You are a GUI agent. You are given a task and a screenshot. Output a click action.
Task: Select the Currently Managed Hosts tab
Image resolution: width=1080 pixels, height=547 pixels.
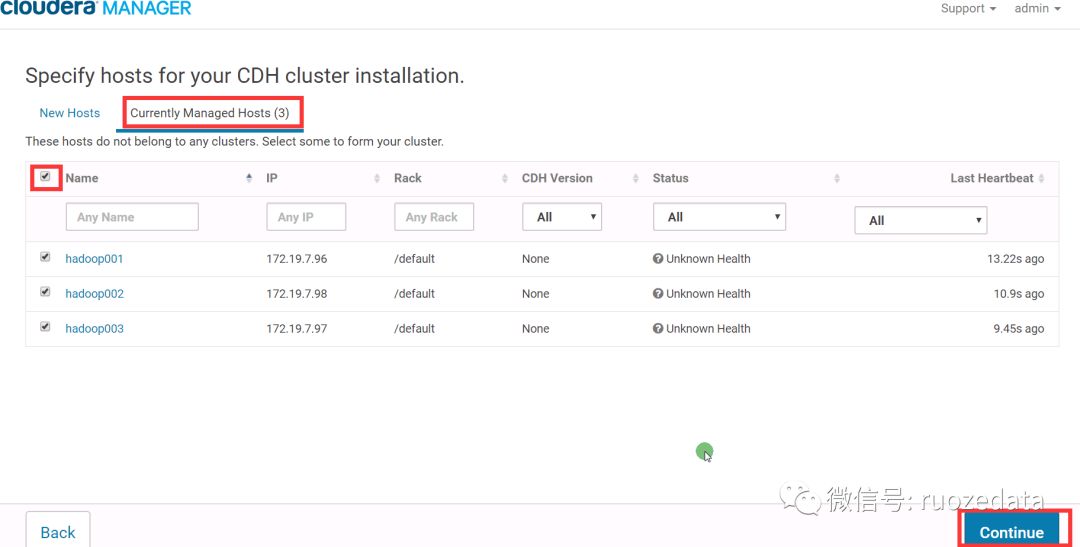click(x=209, y=113)
